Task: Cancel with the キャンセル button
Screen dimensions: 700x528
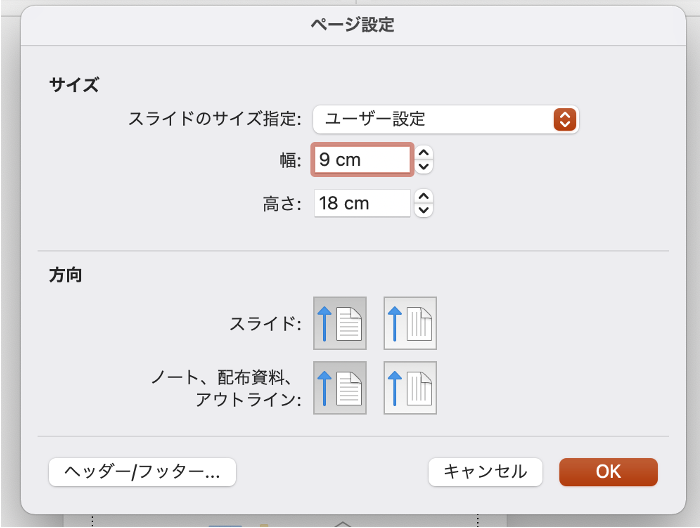Action: click(485, 472)
